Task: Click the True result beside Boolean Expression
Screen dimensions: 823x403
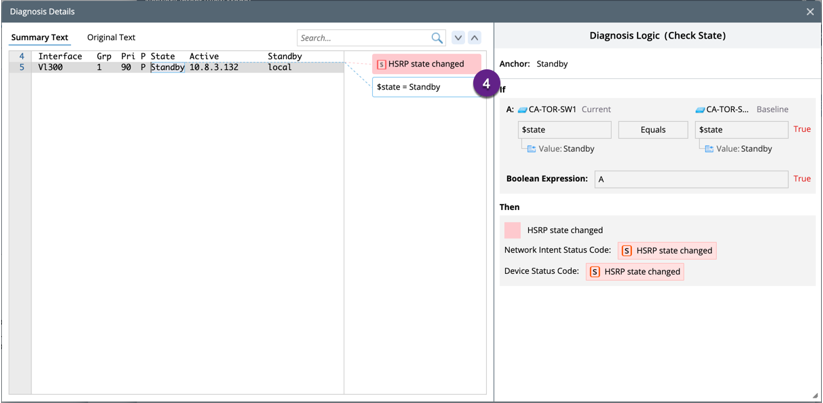Action: tap(802, 179)
